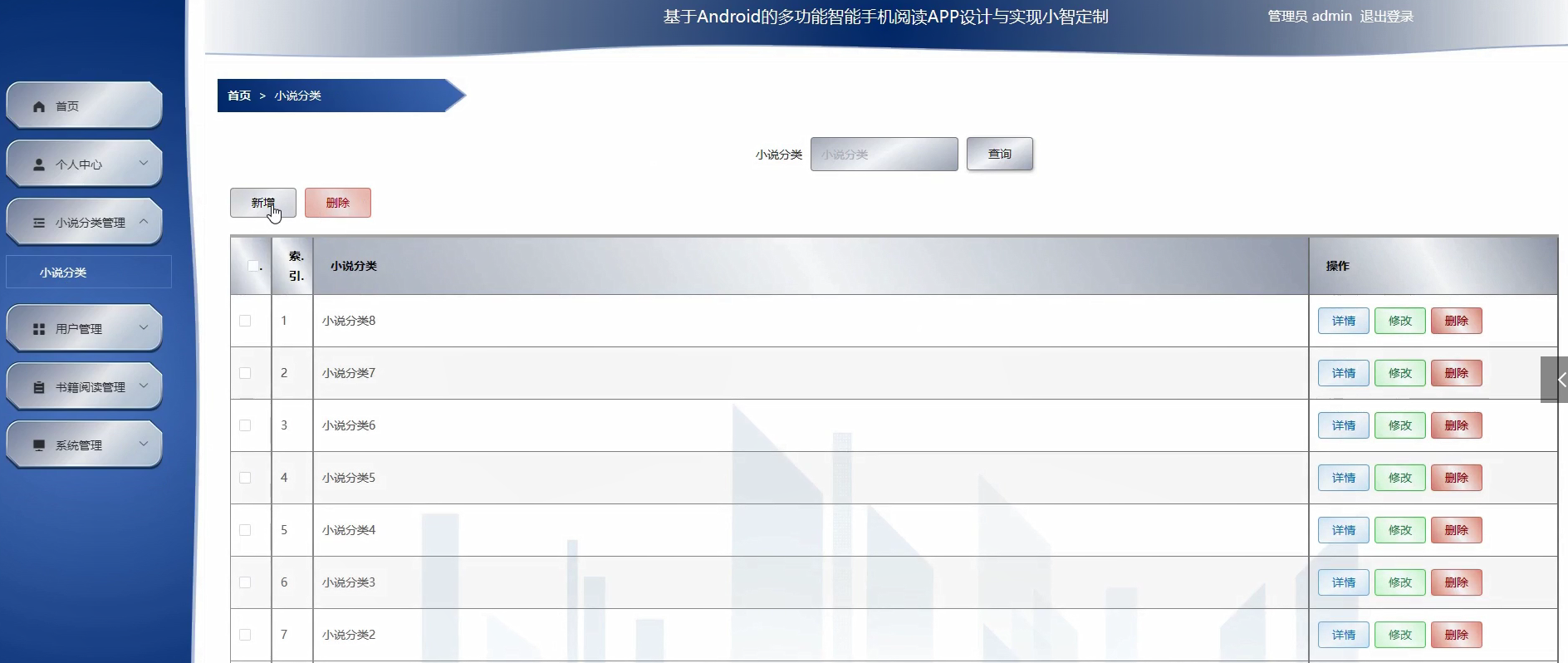Click the person icon for 个人中心

pyautogui.click(x=39, y=165)
